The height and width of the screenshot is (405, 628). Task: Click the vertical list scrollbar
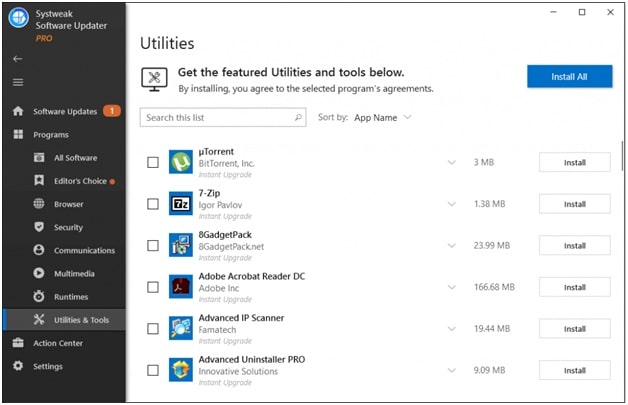(x=622, y=155)
